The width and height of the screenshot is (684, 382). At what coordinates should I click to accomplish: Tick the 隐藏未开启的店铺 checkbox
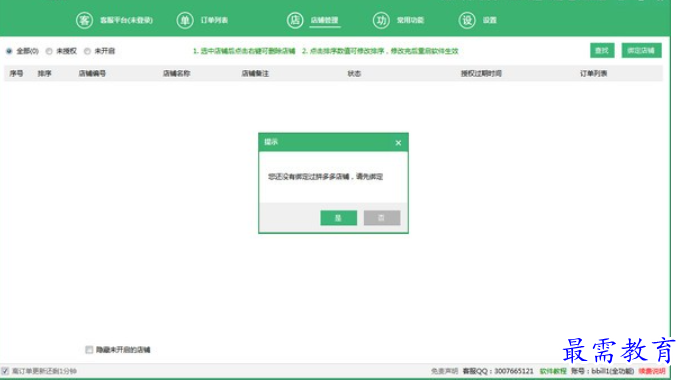point(89,350)
